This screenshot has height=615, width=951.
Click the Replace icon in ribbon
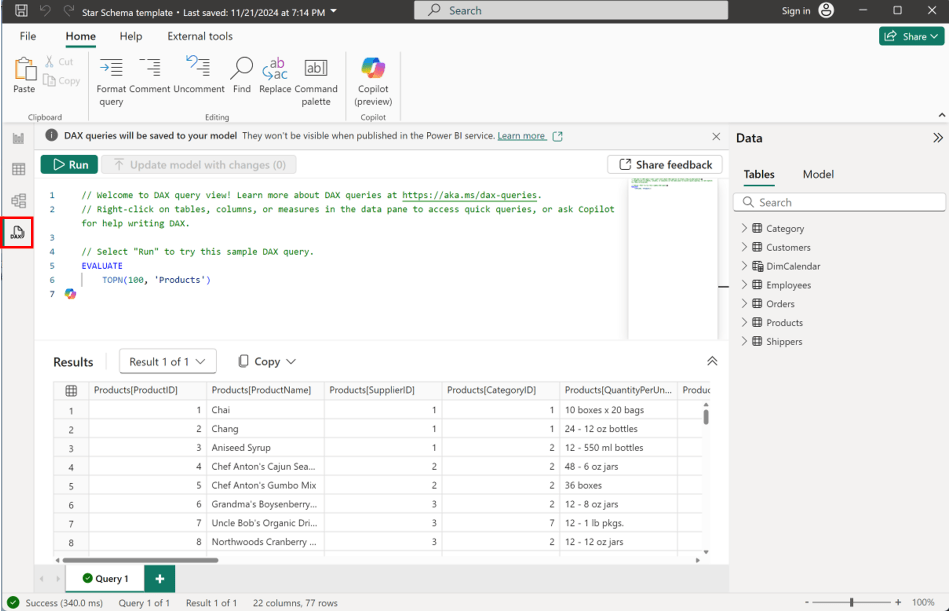[275, 69]
